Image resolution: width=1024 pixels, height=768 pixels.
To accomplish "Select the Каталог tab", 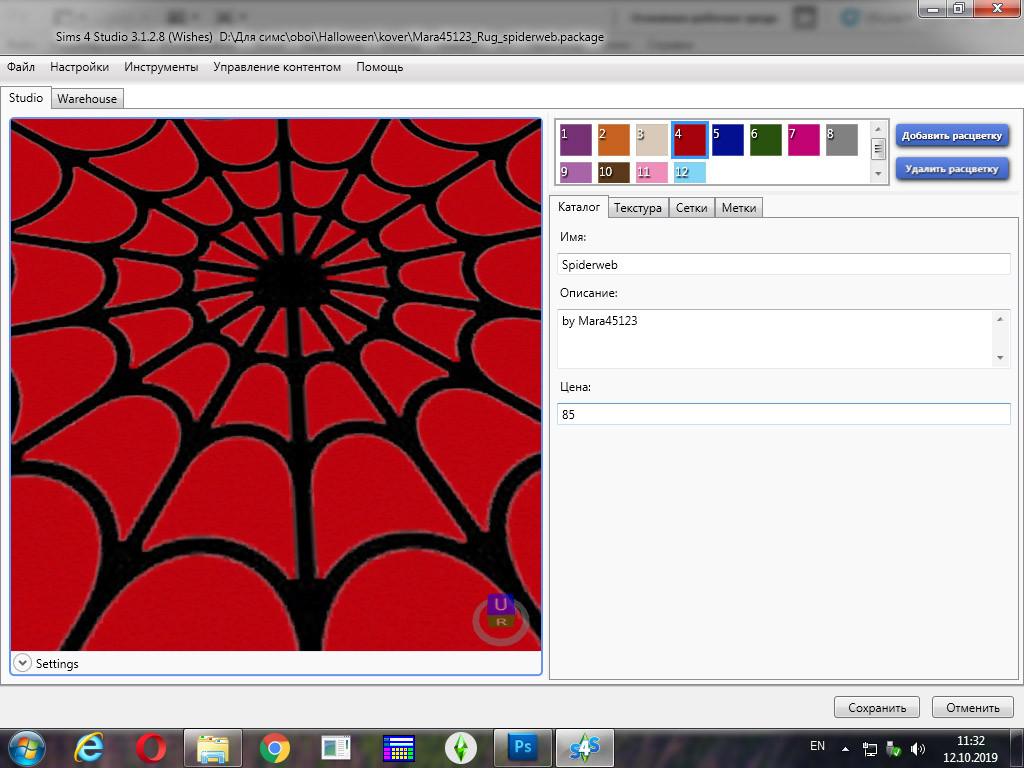I will pos(579,207).
